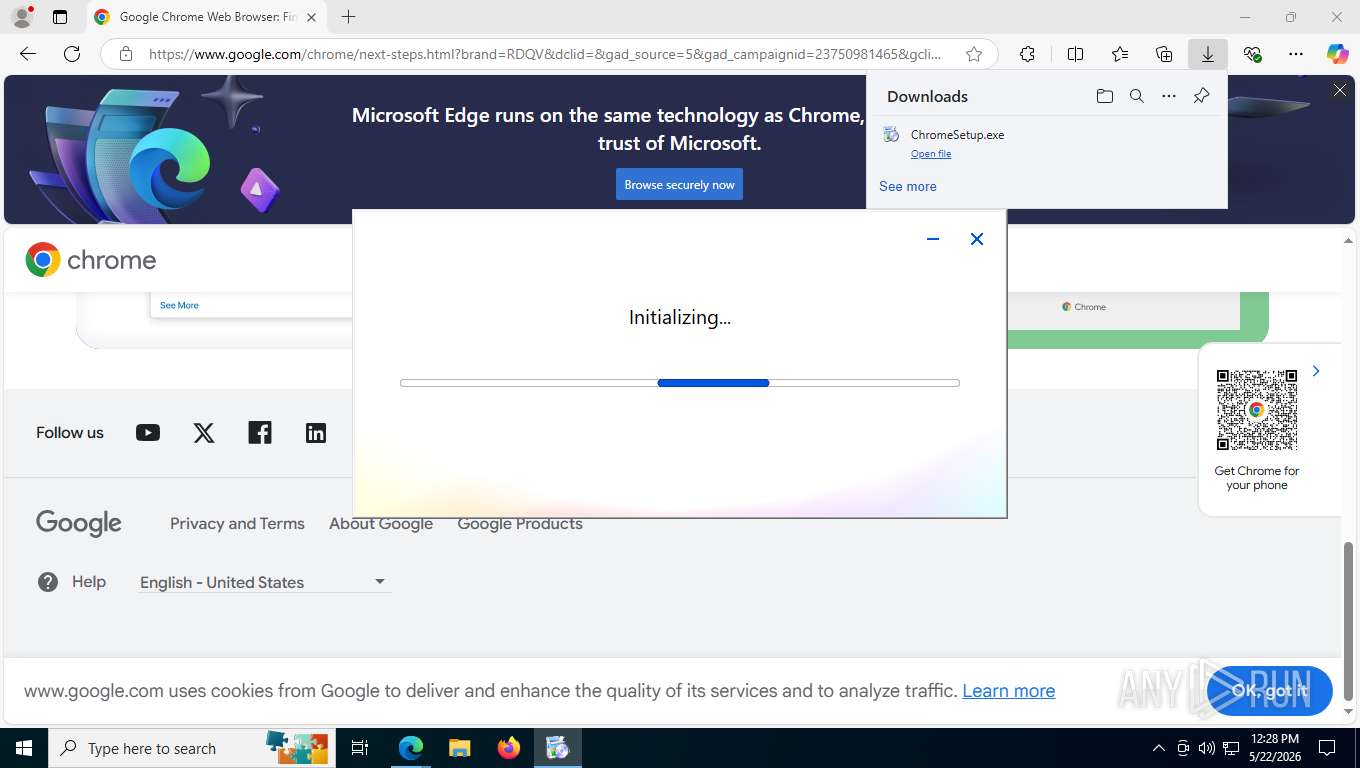Viewport: 1360px width, 768px height.
Task: Minimize the Chrome installer dialog
Action: 933,239
